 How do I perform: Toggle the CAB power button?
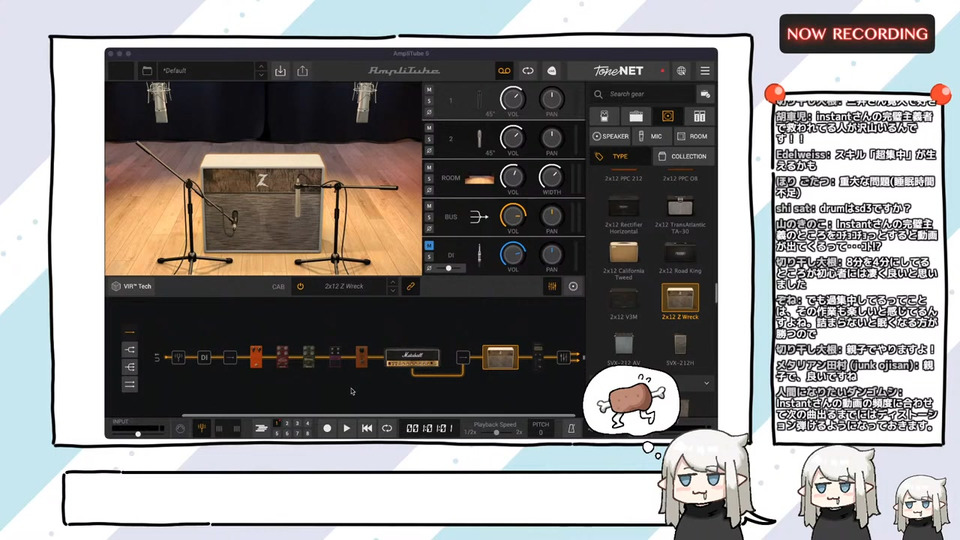coord(300,287)
